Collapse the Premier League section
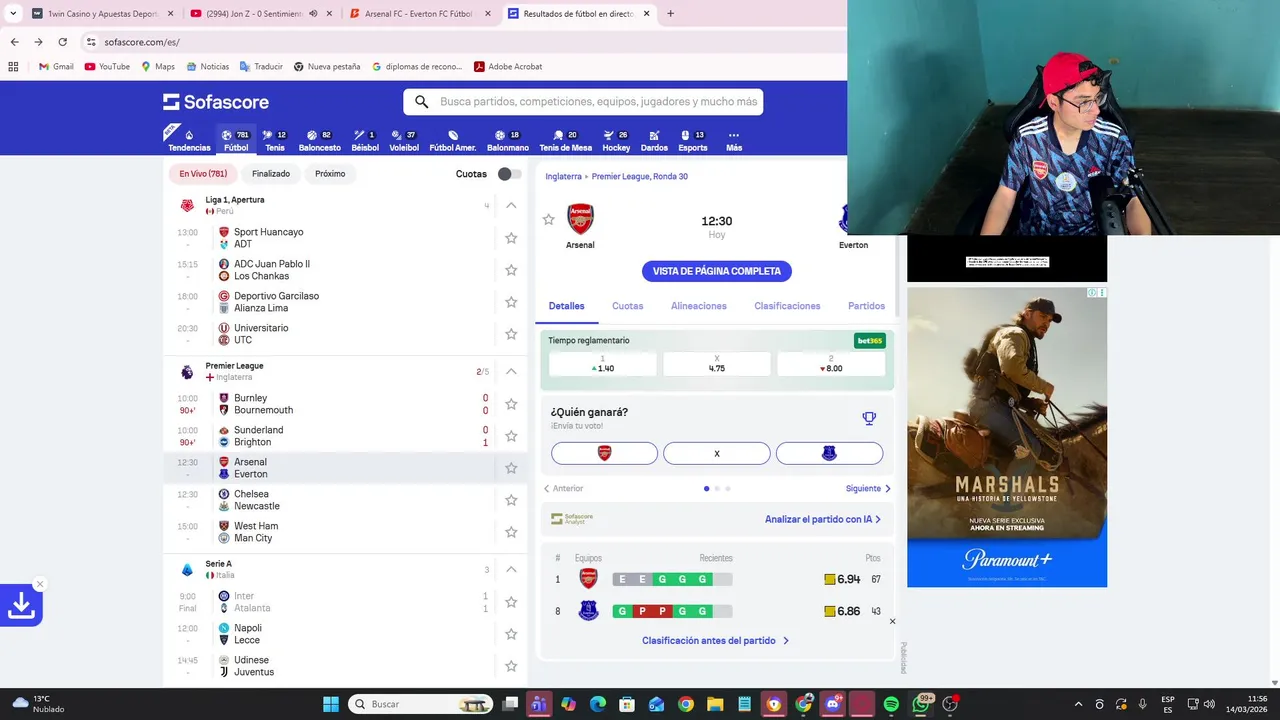This screenshot has width=1280, height=720. (511, 371)
